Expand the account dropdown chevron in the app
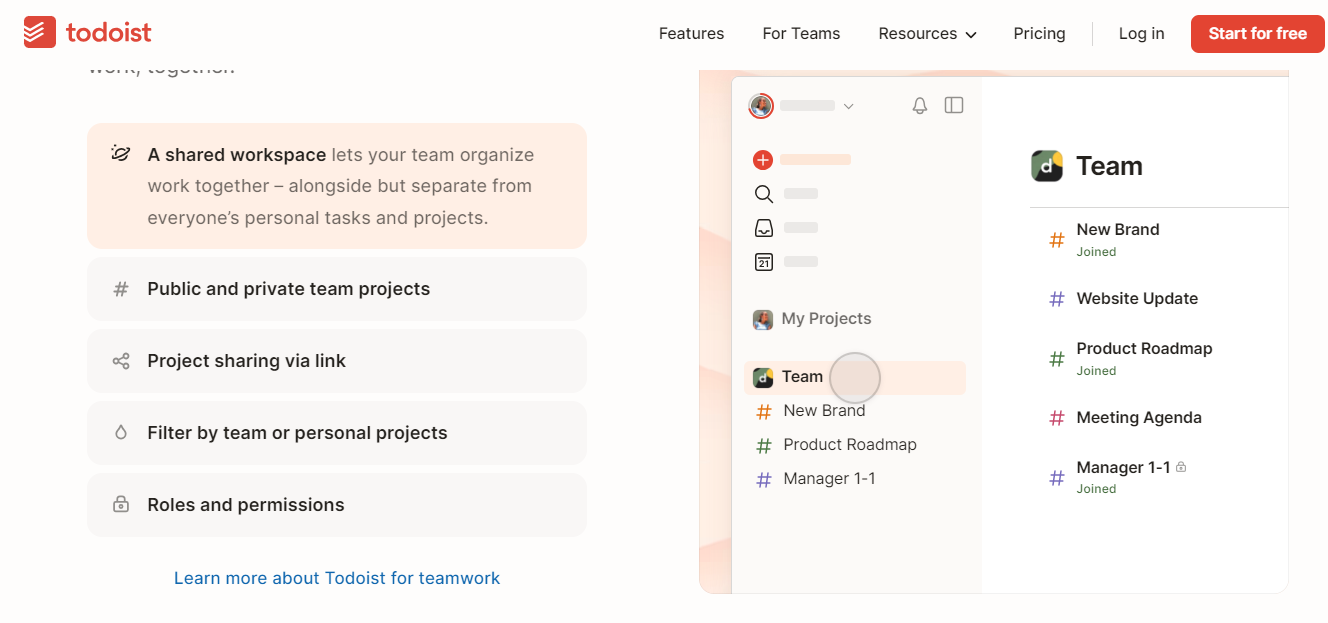Image resolution: width=1328 pixels, height=623 pixels. (849, 105)
